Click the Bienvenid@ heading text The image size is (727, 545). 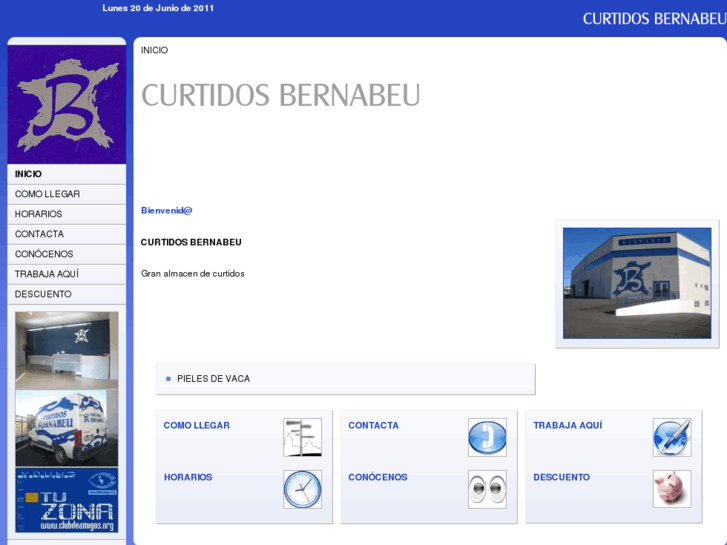(166, 211)
